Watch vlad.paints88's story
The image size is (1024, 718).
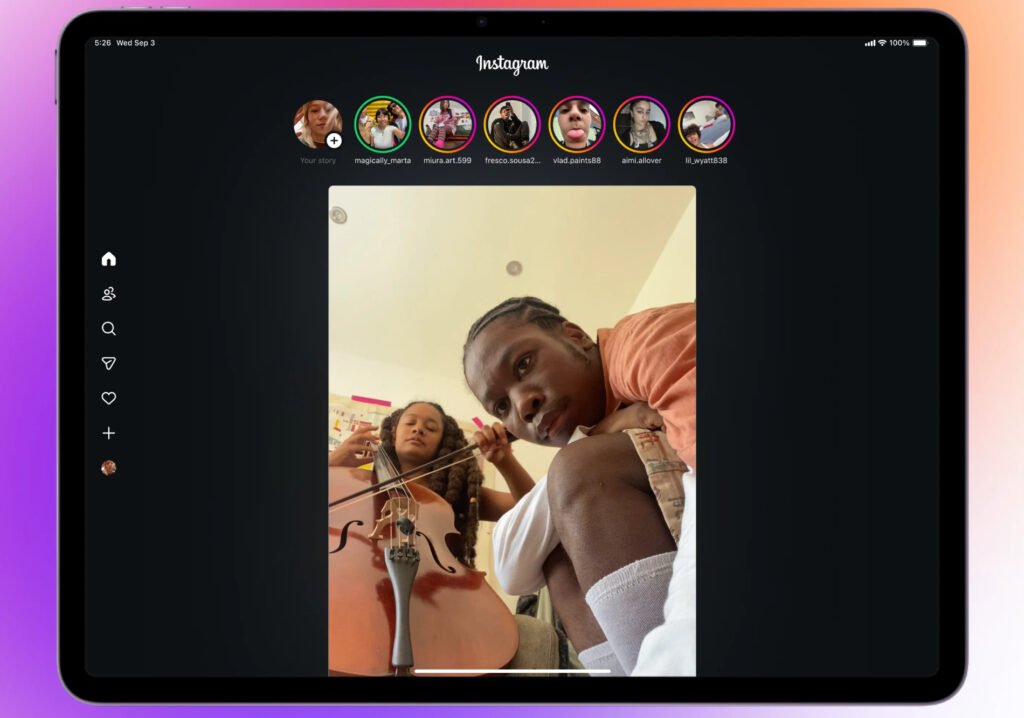coord(576,123)
